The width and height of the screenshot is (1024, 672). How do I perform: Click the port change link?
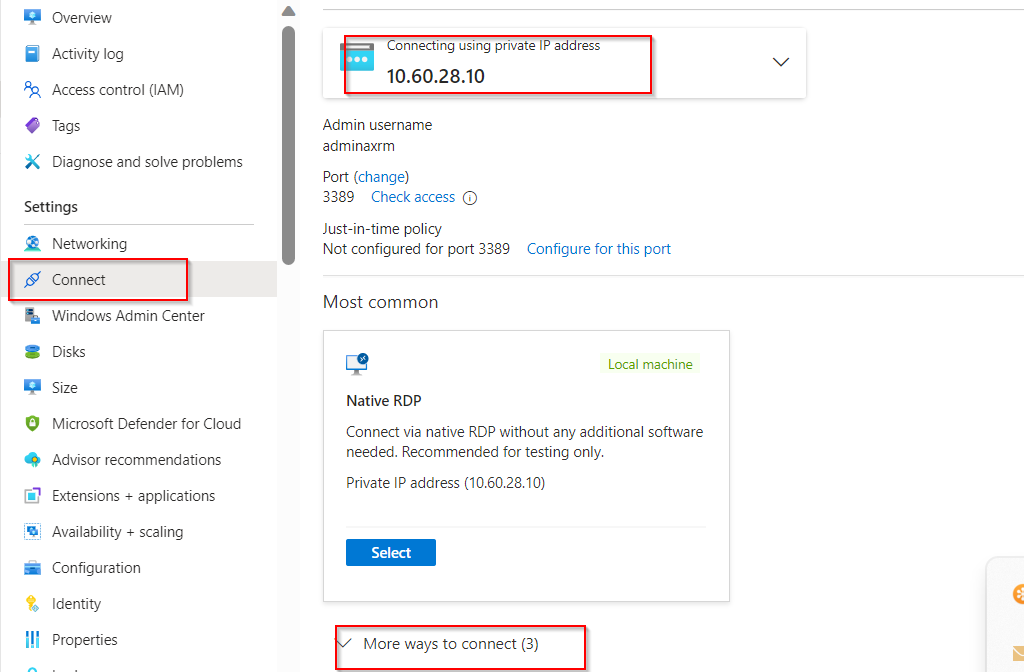point(381,177)
